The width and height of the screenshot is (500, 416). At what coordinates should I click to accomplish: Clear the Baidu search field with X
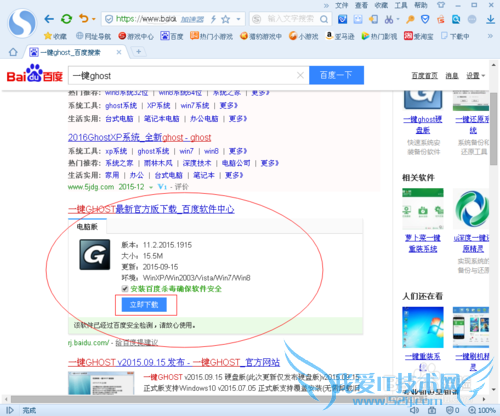300,76
